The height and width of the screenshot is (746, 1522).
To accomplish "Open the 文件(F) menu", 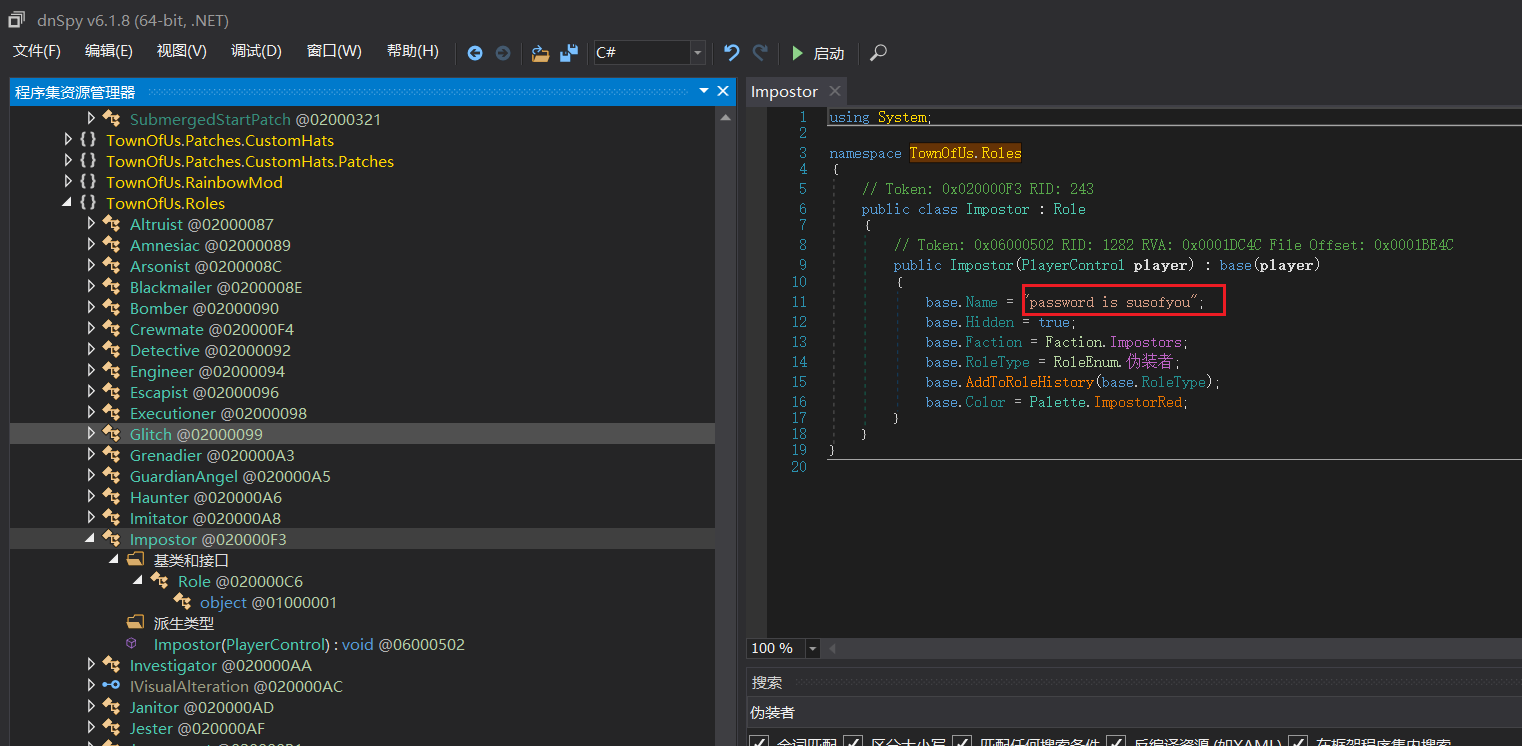I will point(37,51).
